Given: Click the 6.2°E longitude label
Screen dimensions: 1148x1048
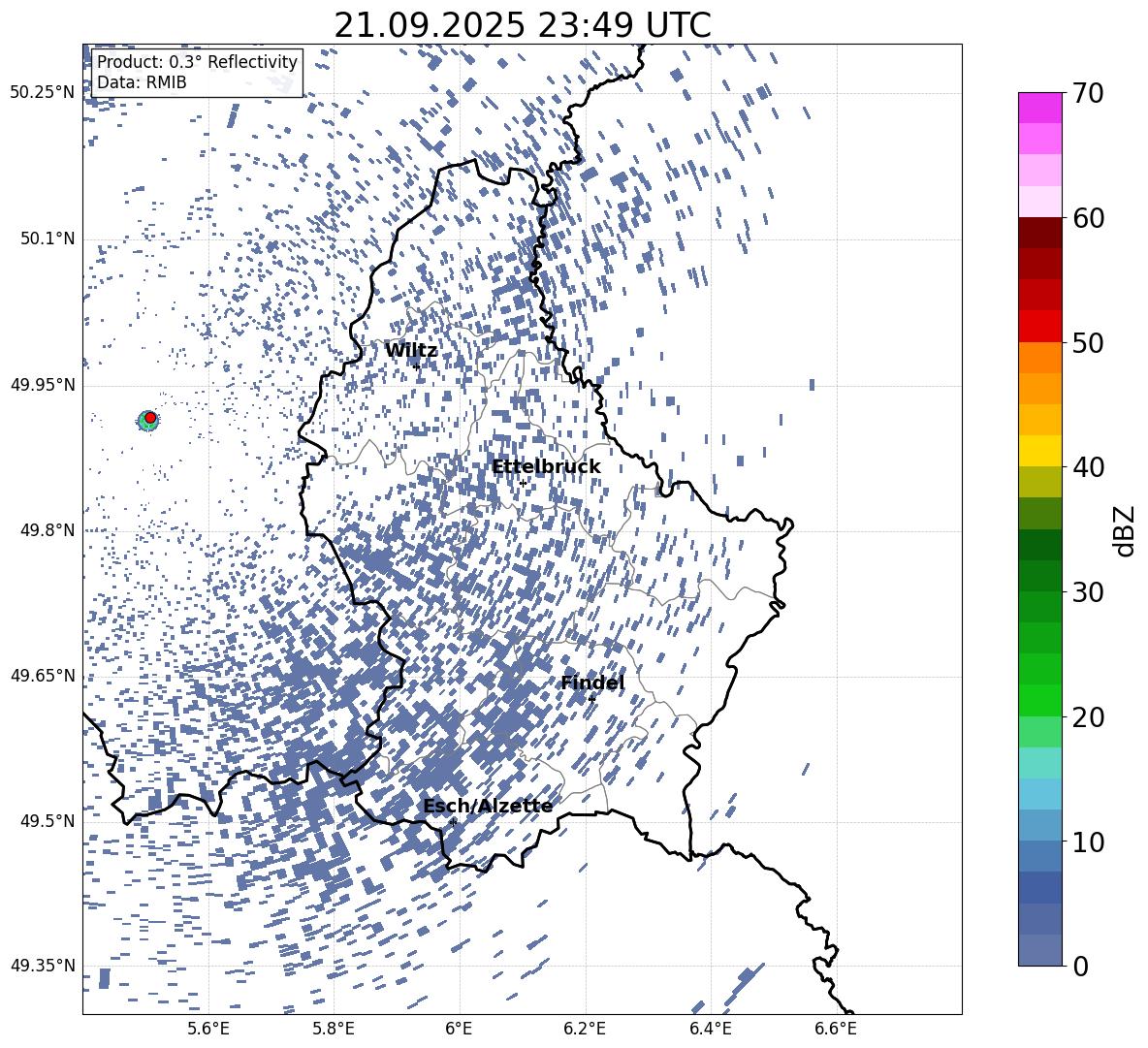Looking at the screenshot, I should point(585,1029).
